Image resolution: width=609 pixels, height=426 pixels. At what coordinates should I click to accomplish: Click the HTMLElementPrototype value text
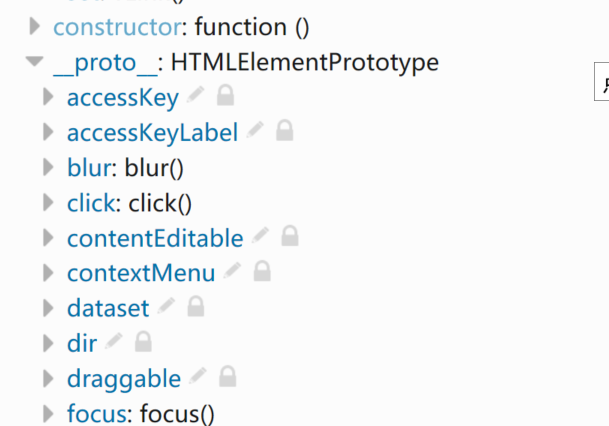305,63
